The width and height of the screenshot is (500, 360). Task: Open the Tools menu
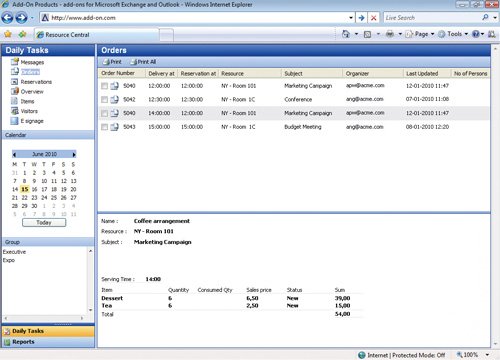coord(453,34)
